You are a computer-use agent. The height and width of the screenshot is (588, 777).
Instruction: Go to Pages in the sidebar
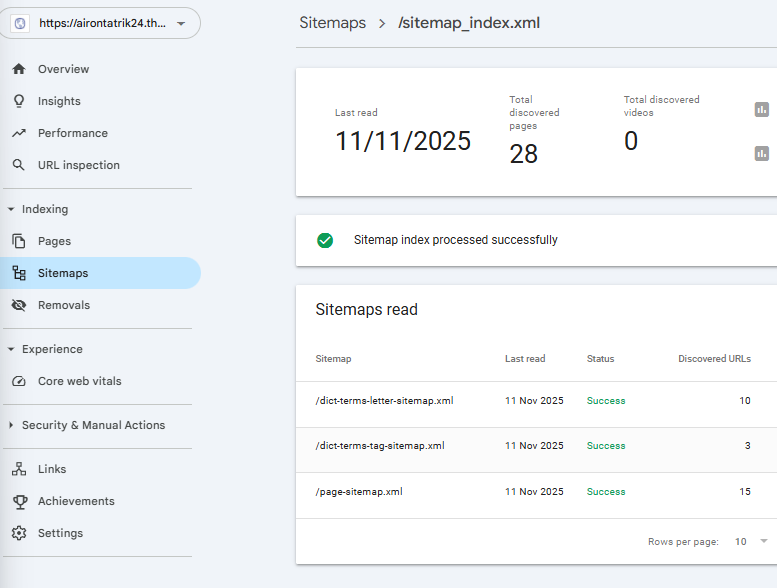click(x=54, y=241)
